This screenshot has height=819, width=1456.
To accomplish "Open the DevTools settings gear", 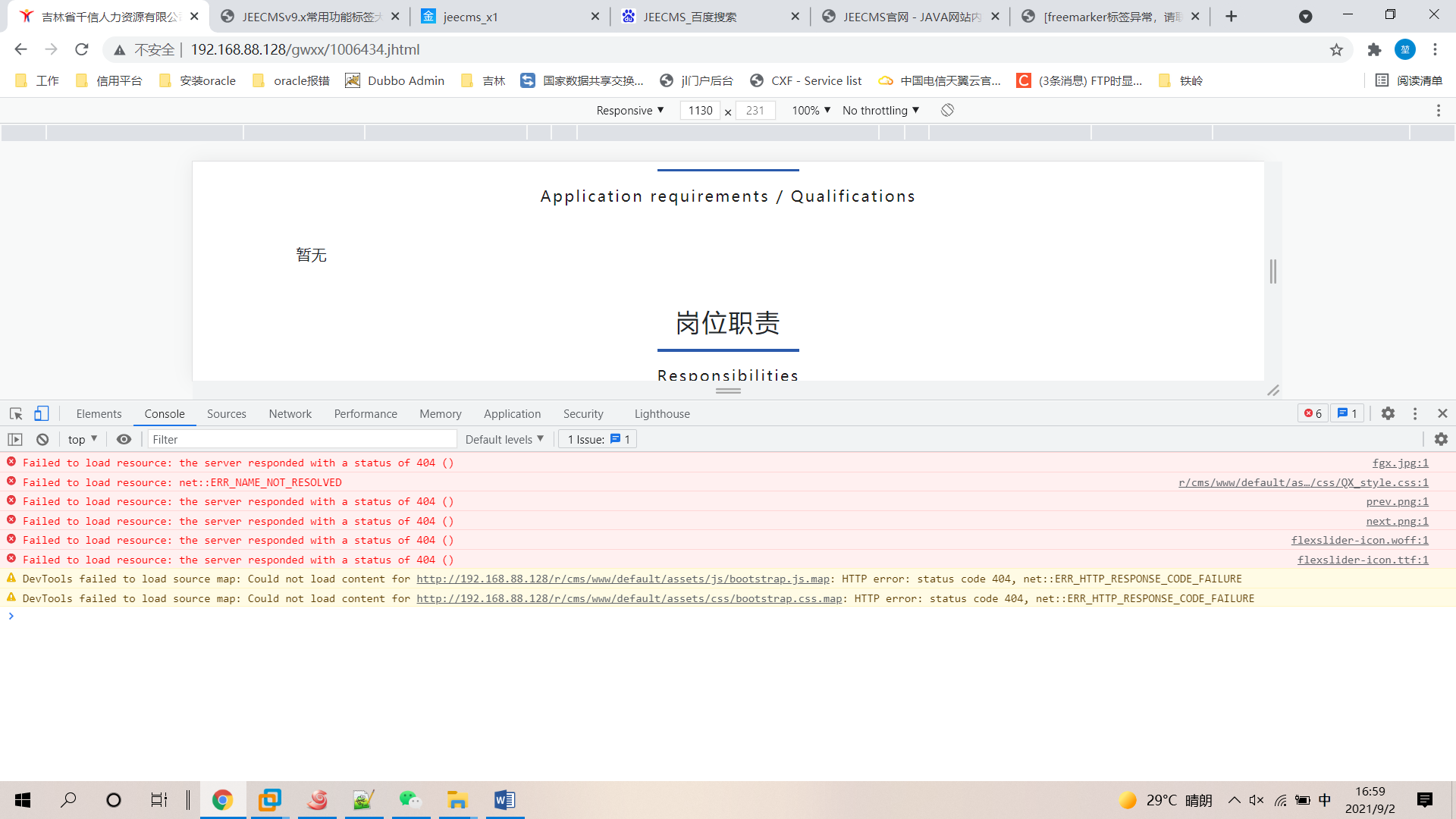I will coord(1388,413).
